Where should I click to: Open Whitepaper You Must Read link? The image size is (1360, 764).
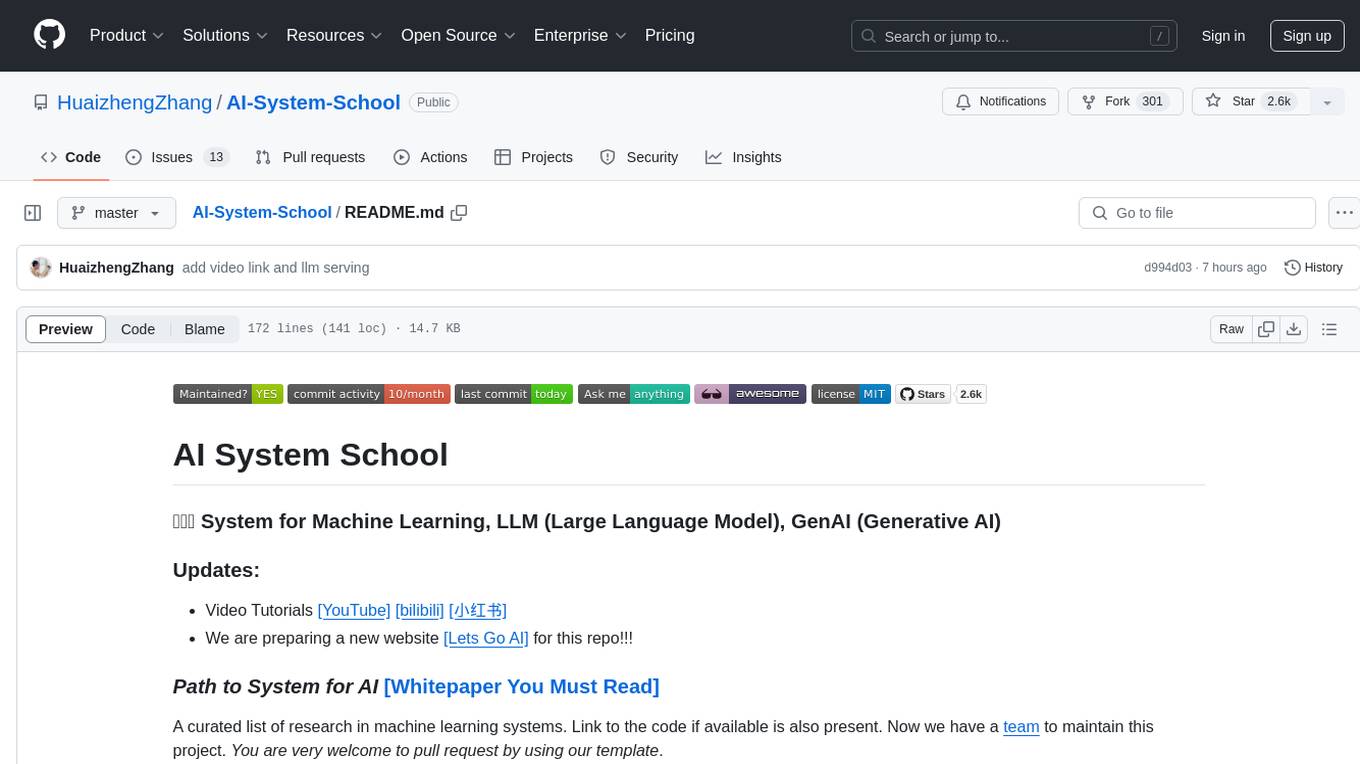pyautogui.click(x=521, y=686)
